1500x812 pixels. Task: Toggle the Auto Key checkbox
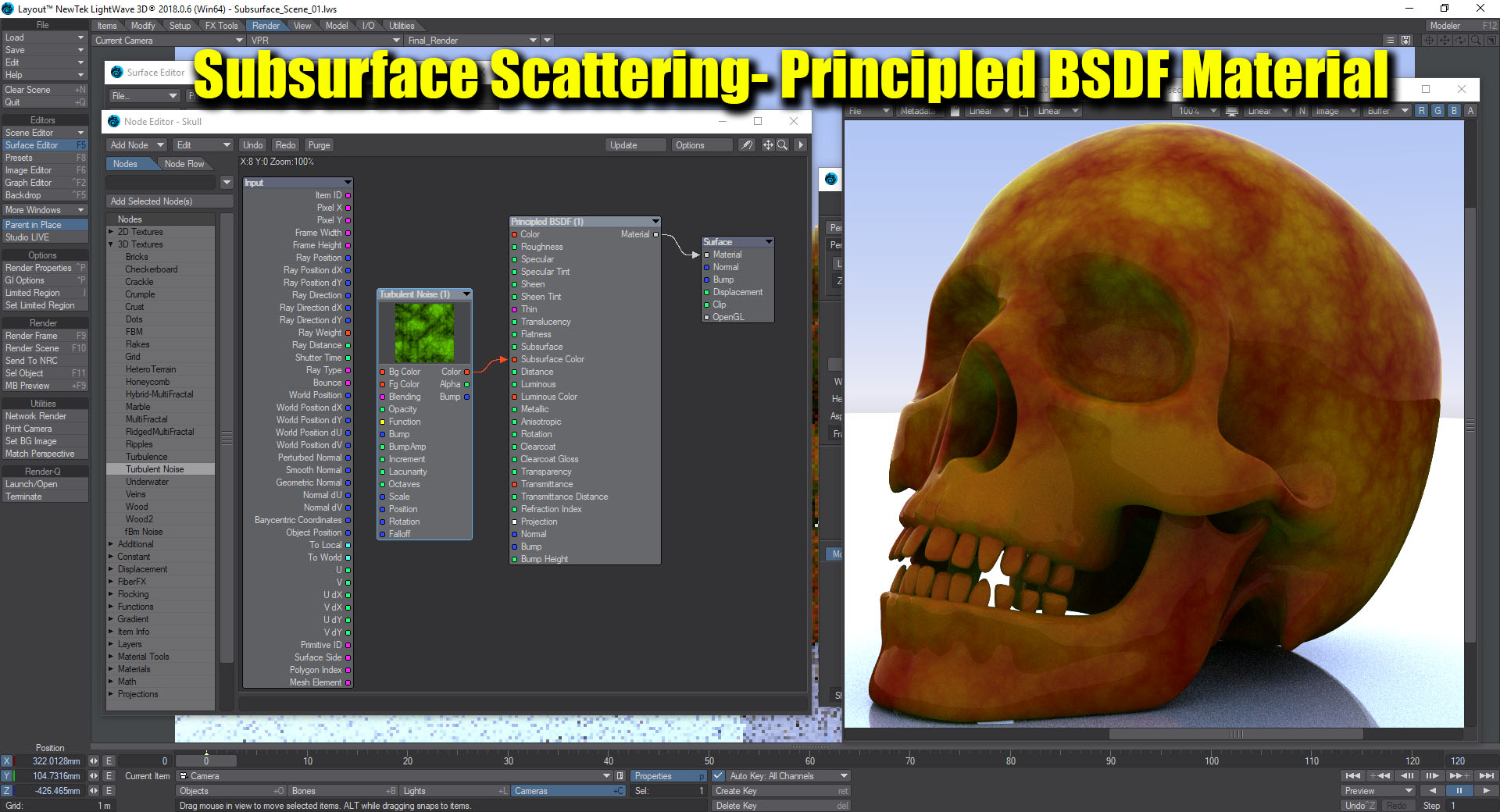click(x=718, y=776)
